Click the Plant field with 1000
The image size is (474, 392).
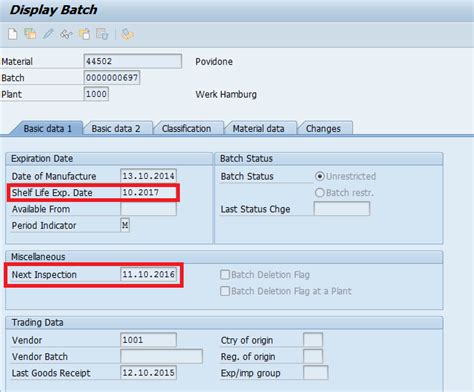click(96, 94)
